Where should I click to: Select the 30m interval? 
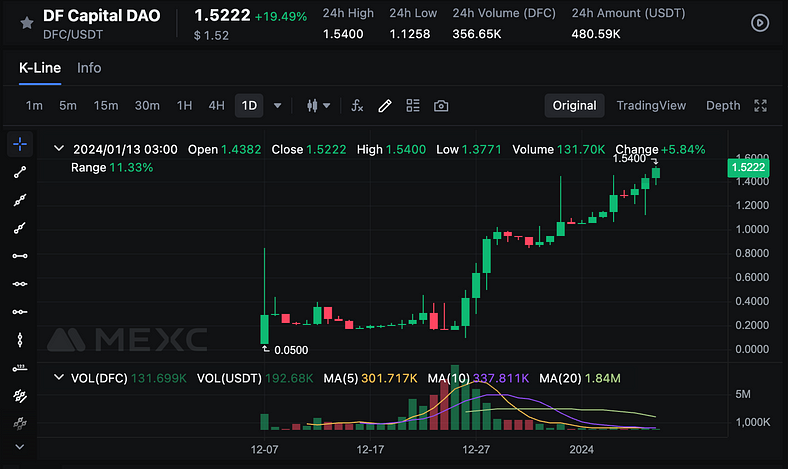[x=147, y=106]
